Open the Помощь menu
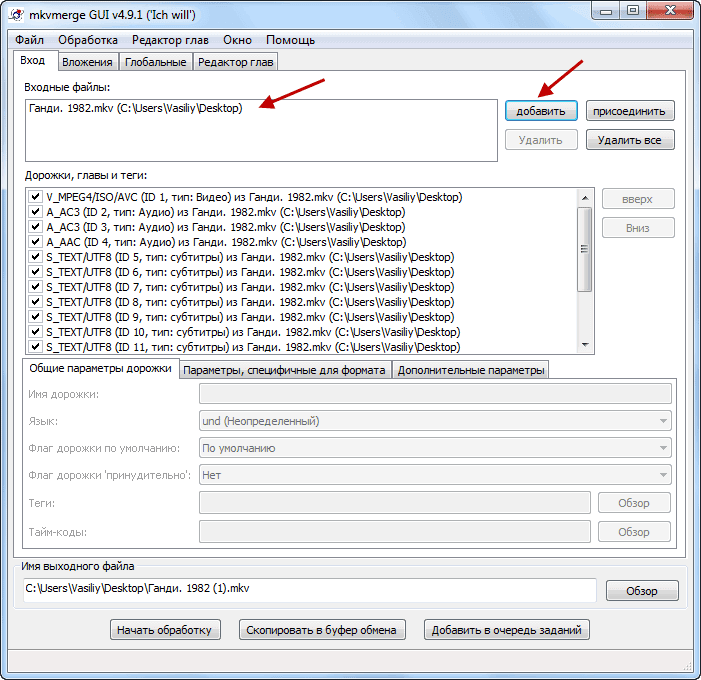The width and height of the screenshot is (701, 680). (291, 40)
